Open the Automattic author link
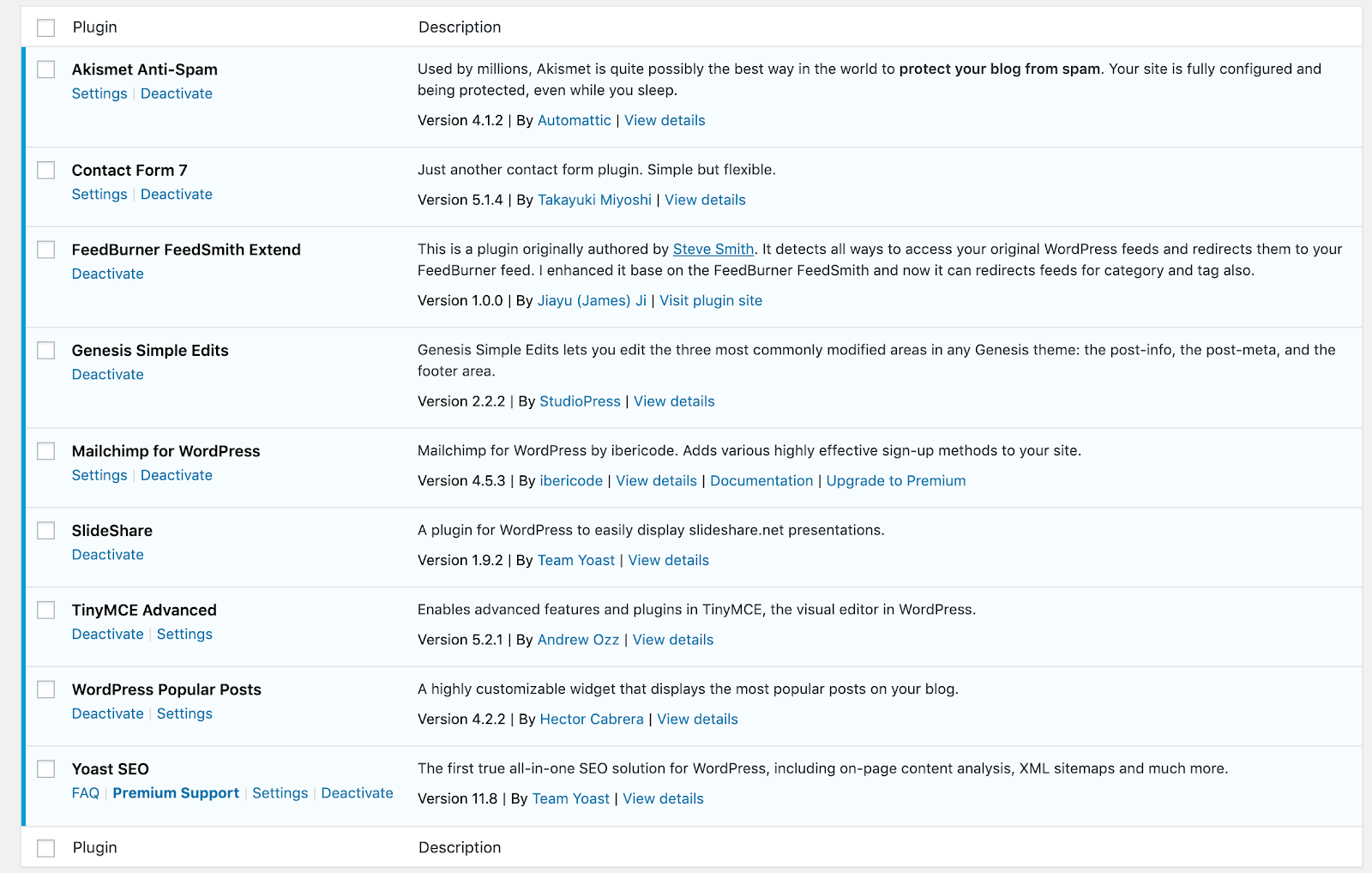The image size is (1372, 873). 575,120
